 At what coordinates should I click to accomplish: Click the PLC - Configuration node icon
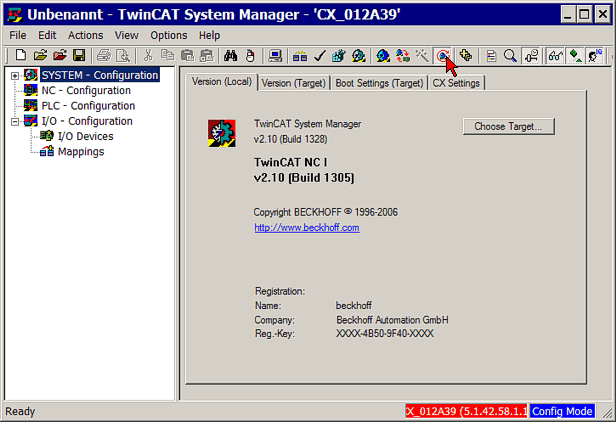[31, 106]
